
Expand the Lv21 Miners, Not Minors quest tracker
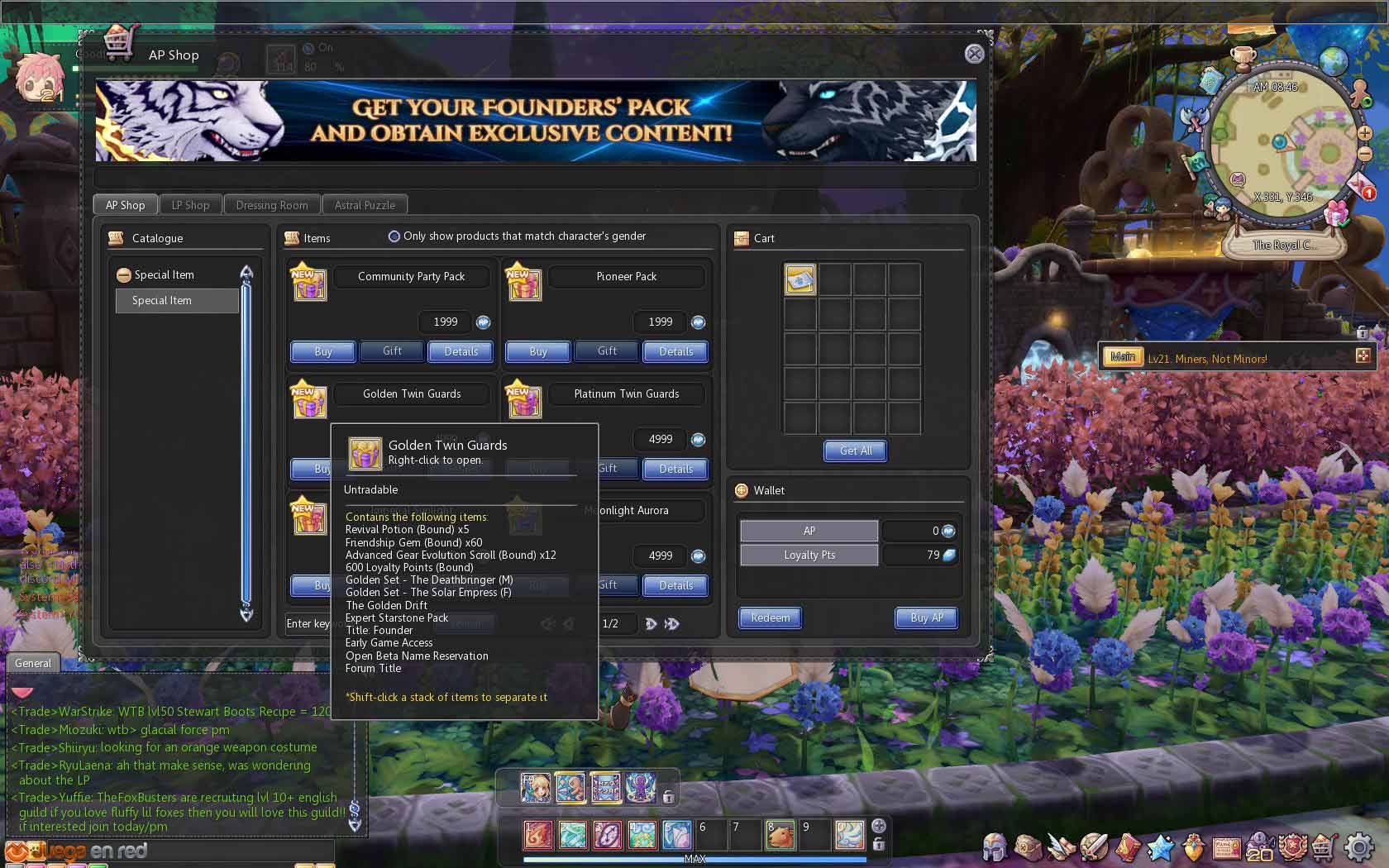click(x=1363, y=356)
